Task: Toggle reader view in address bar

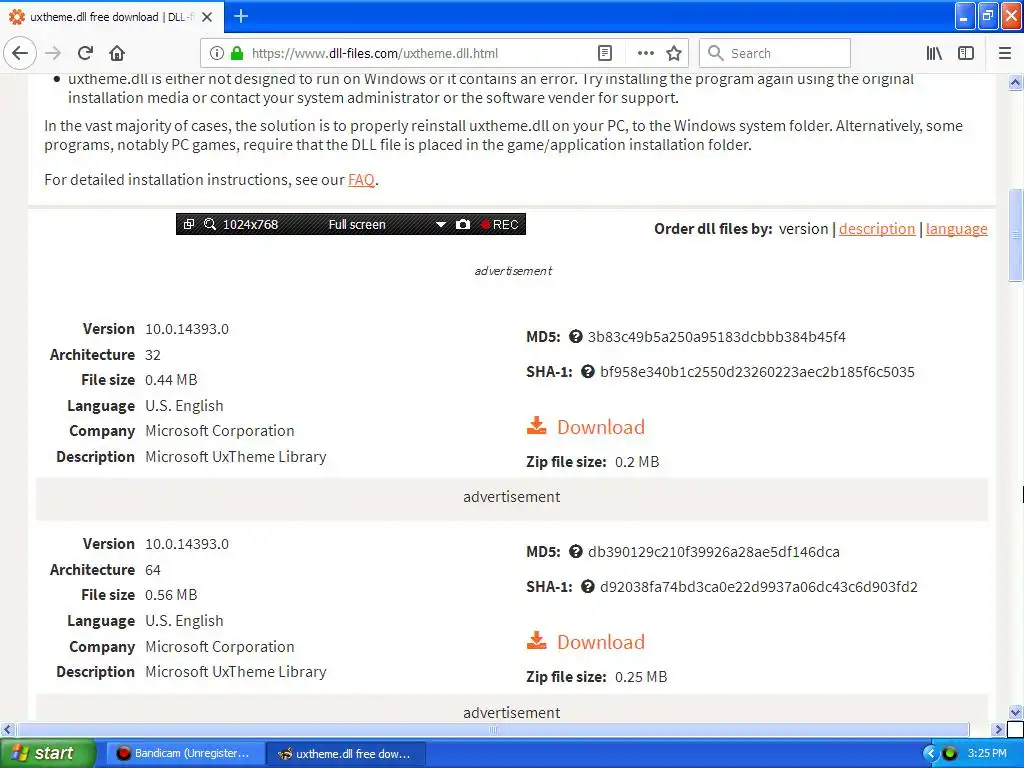Action: point(605,54)
